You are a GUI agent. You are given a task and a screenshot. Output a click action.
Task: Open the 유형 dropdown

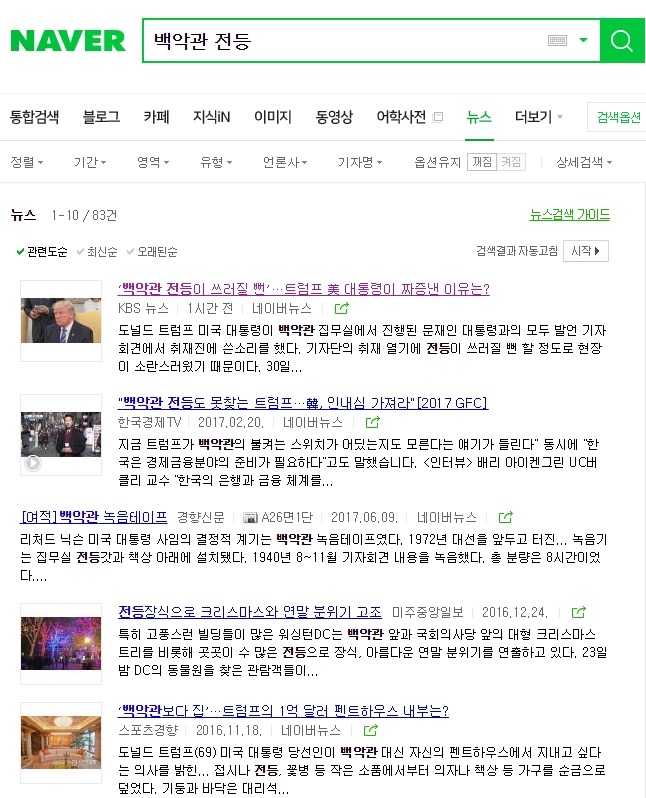coord(216,162)
